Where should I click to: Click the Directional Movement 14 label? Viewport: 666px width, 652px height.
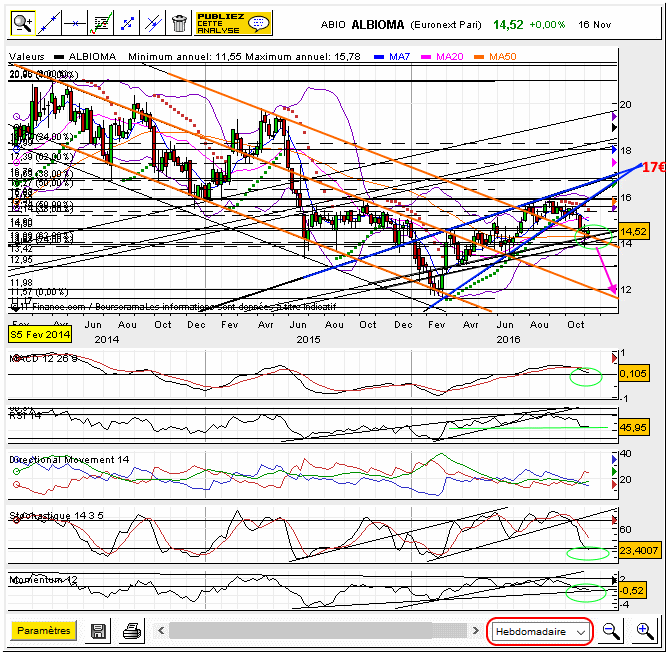[69, 460]
